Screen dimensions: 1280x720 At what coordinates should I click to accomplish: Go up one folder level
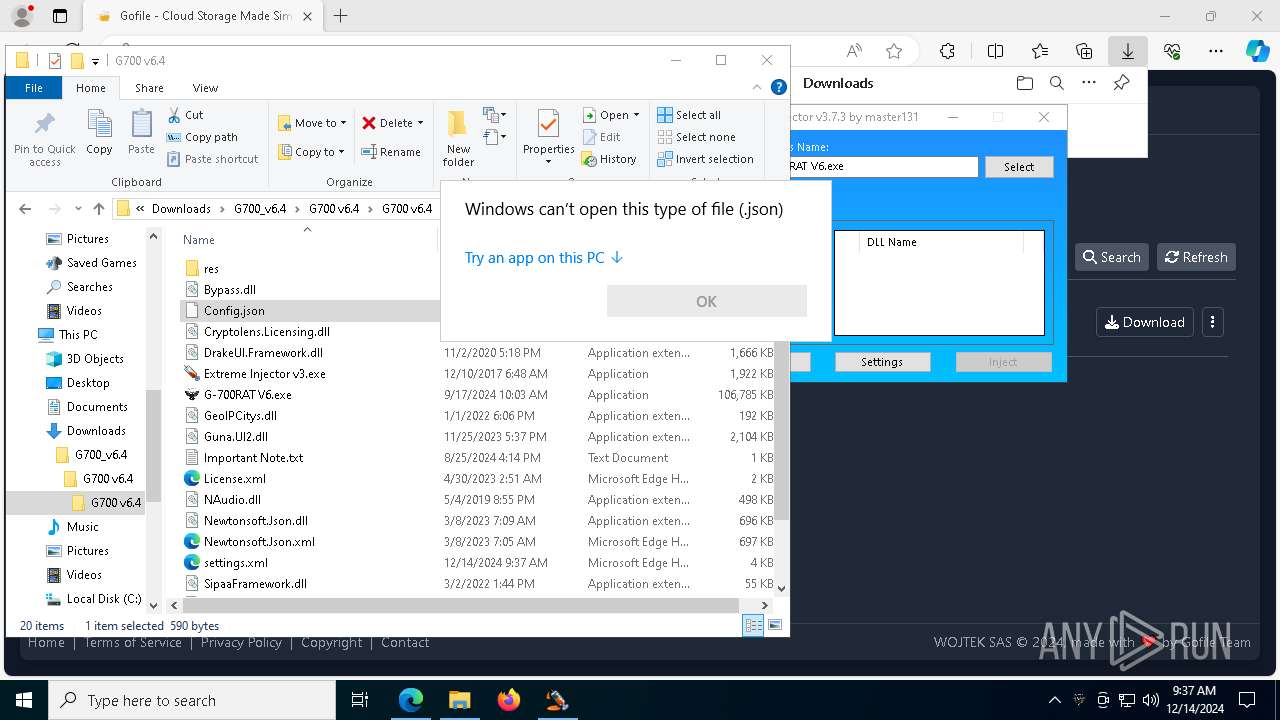[98, 209]
